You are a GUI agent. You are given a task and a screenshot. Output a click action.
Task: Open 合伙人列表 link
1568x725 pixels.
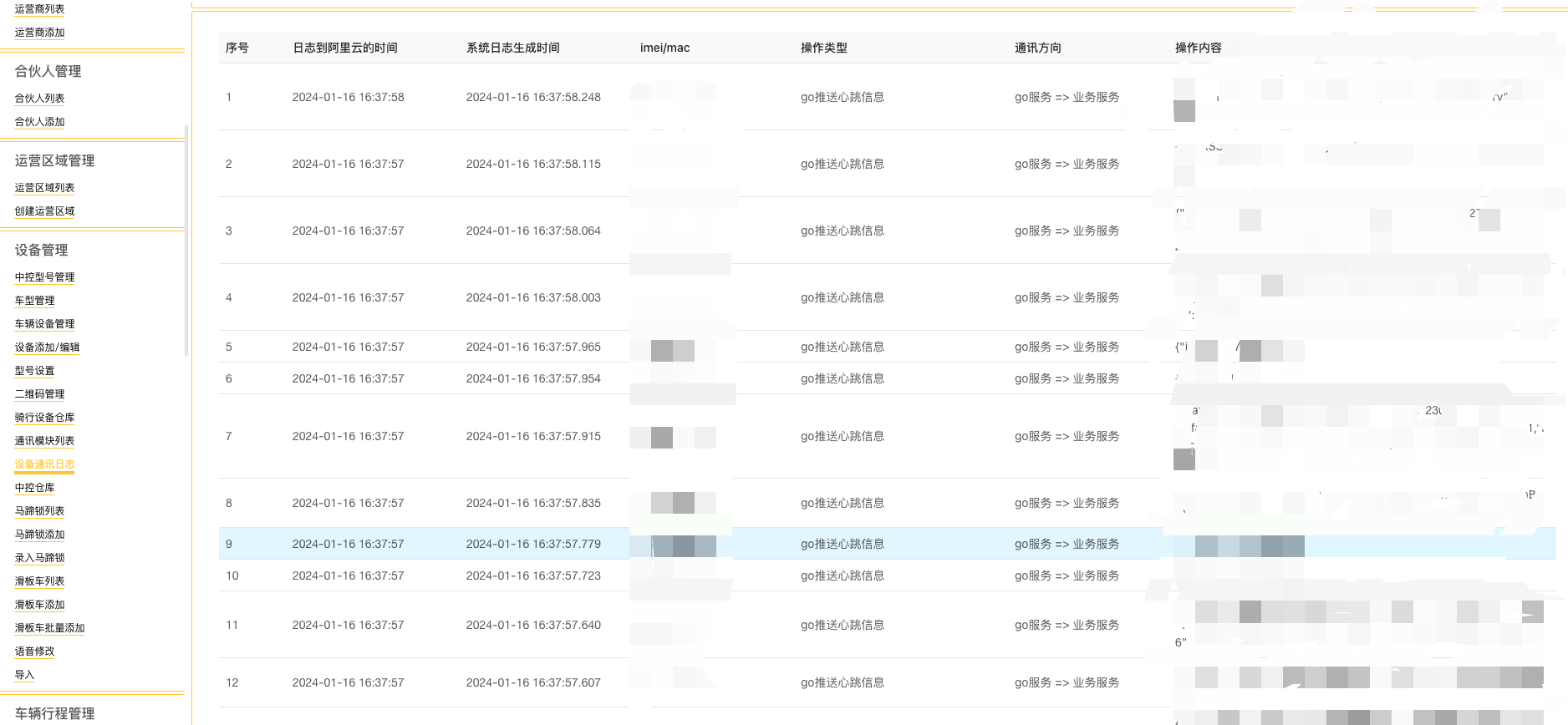pos(39,99)
